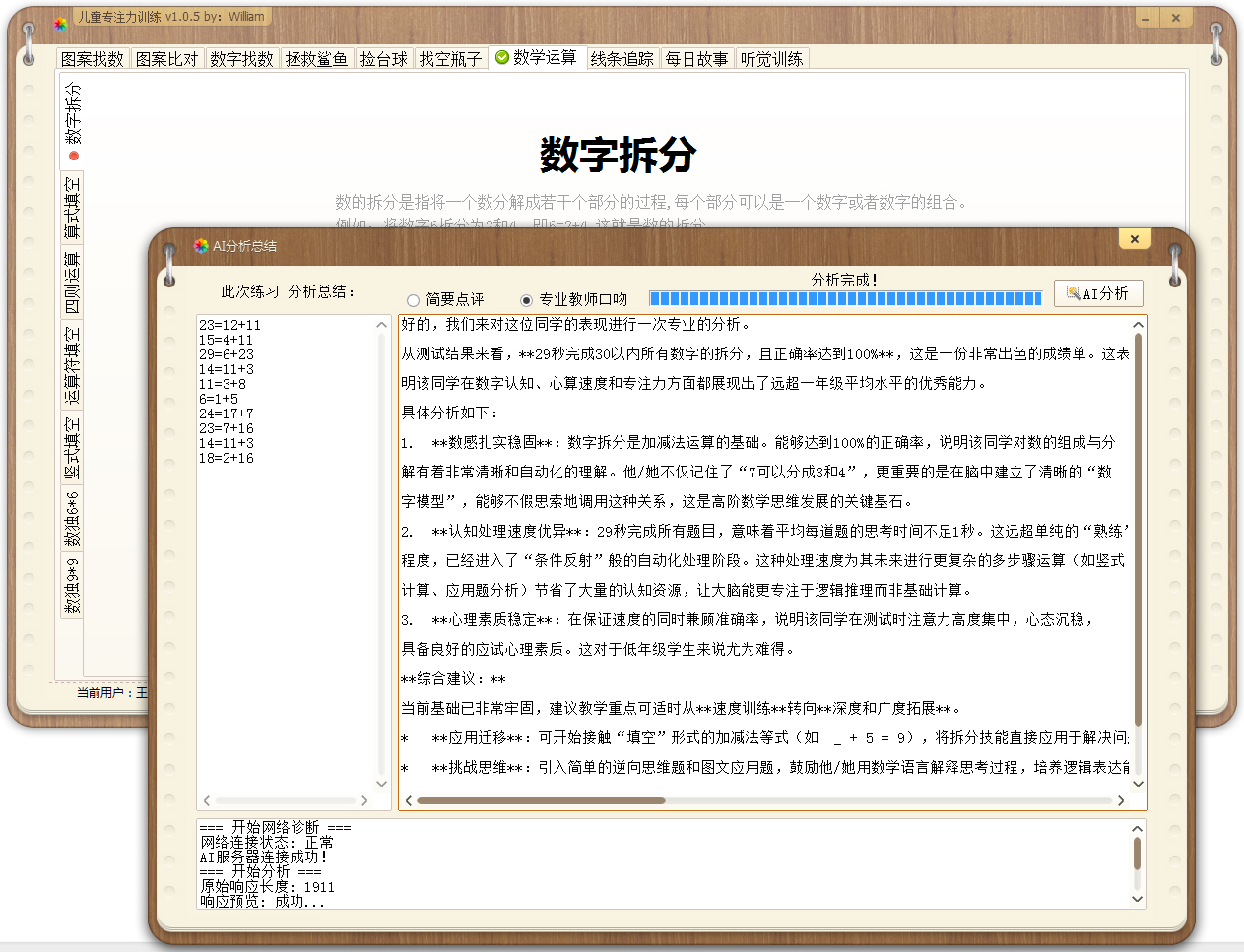Image resolution: width=1244 pixels, height=952 pixels.
Task: Select the 专业教师口吻 radio button
Action: (528, 300)
